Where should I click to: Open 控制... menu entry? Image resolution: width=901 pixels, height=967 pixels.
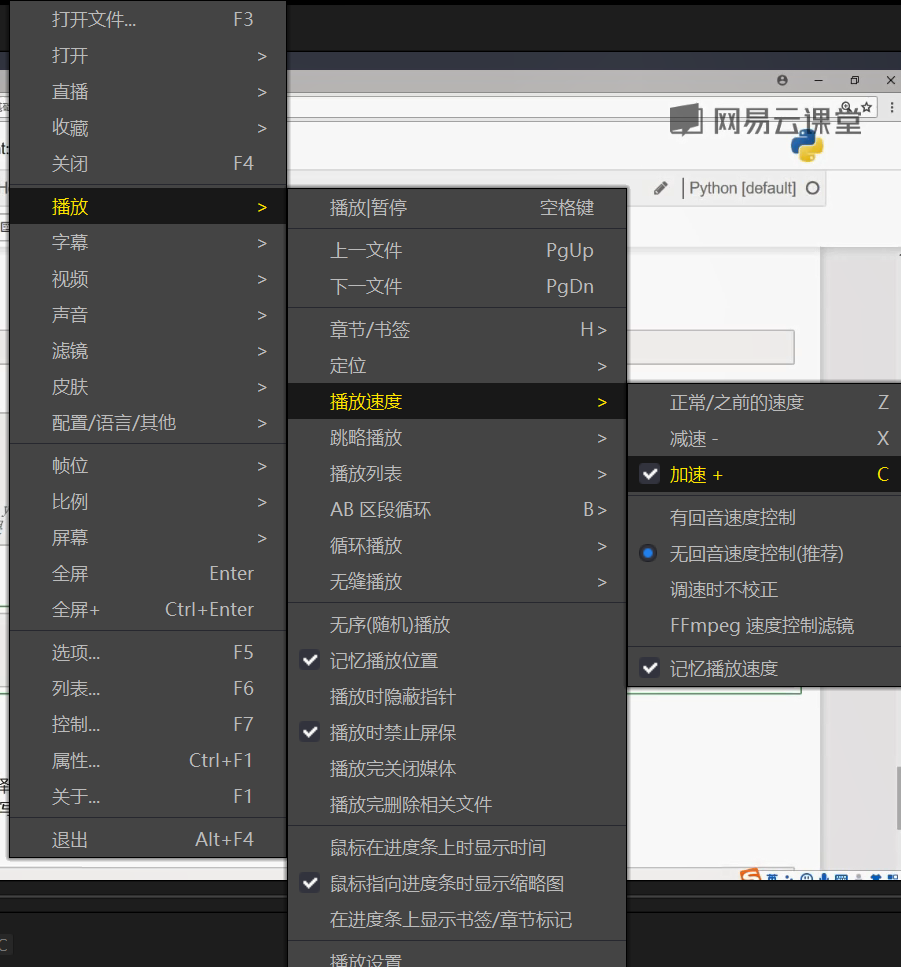click(148, 724)
